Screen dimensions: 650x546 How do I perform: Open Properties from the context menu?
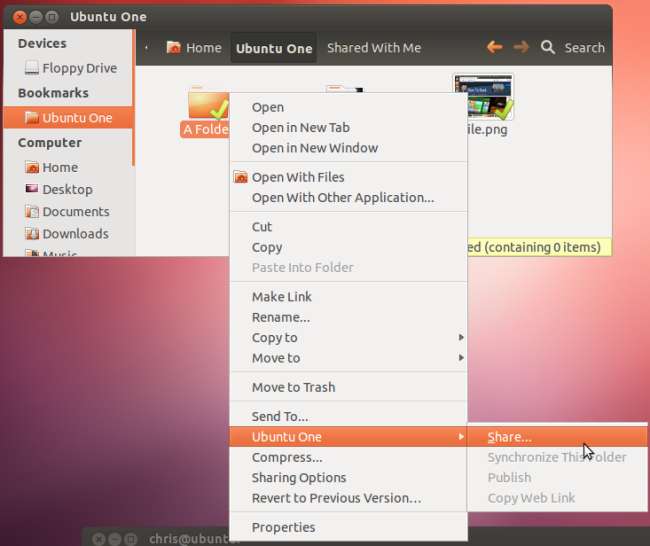pyautogui.click(x=348, y=527)
